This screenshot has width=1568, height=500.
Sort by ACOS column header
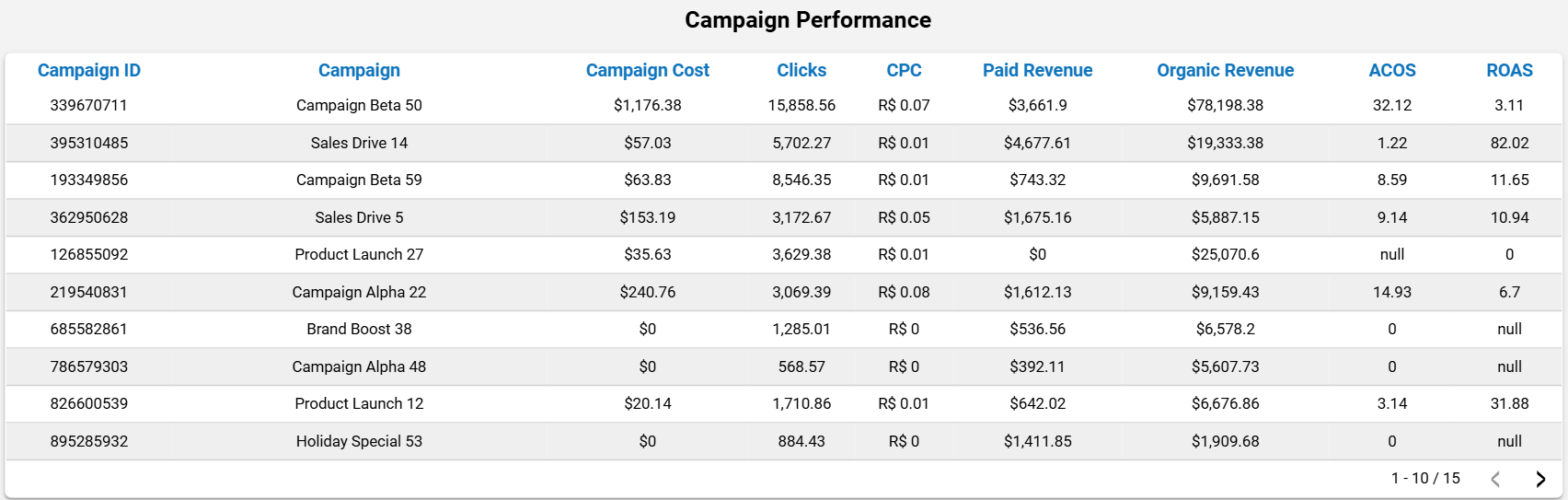[1391, 70]
